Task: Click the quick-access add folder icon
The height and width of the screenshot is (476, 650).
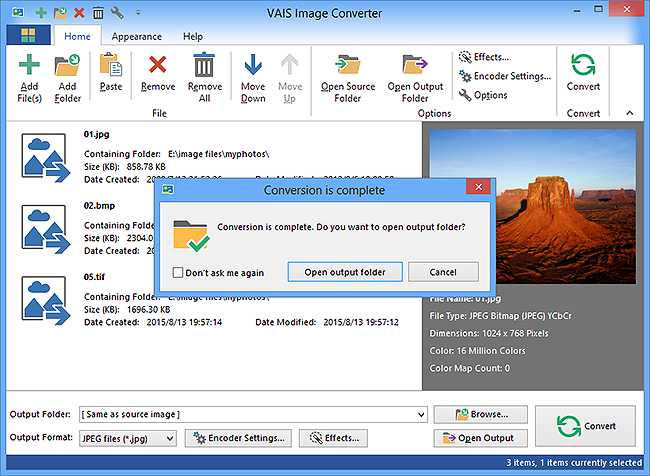Action: (60, 13)
